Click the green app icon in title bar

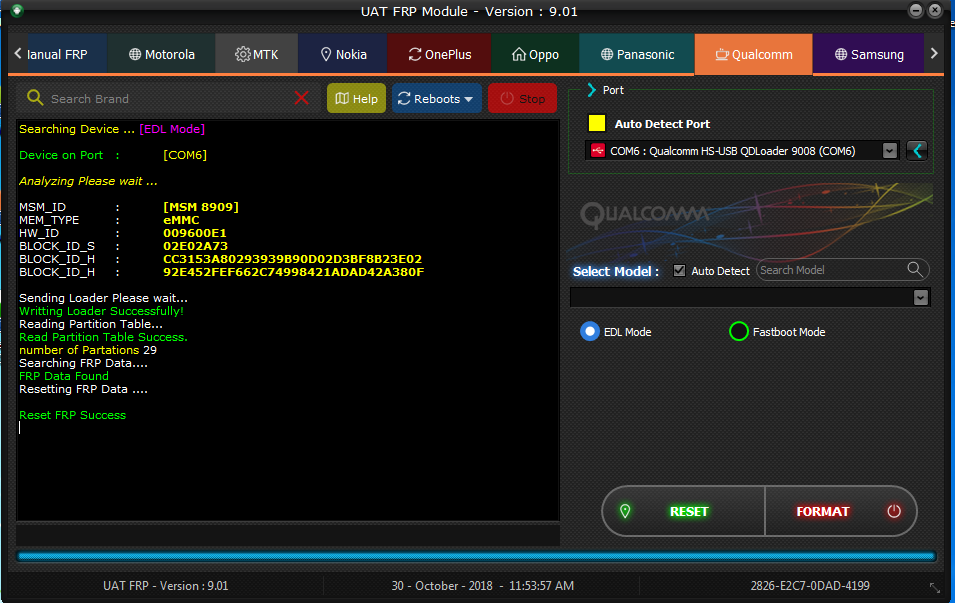click(17, 11)
